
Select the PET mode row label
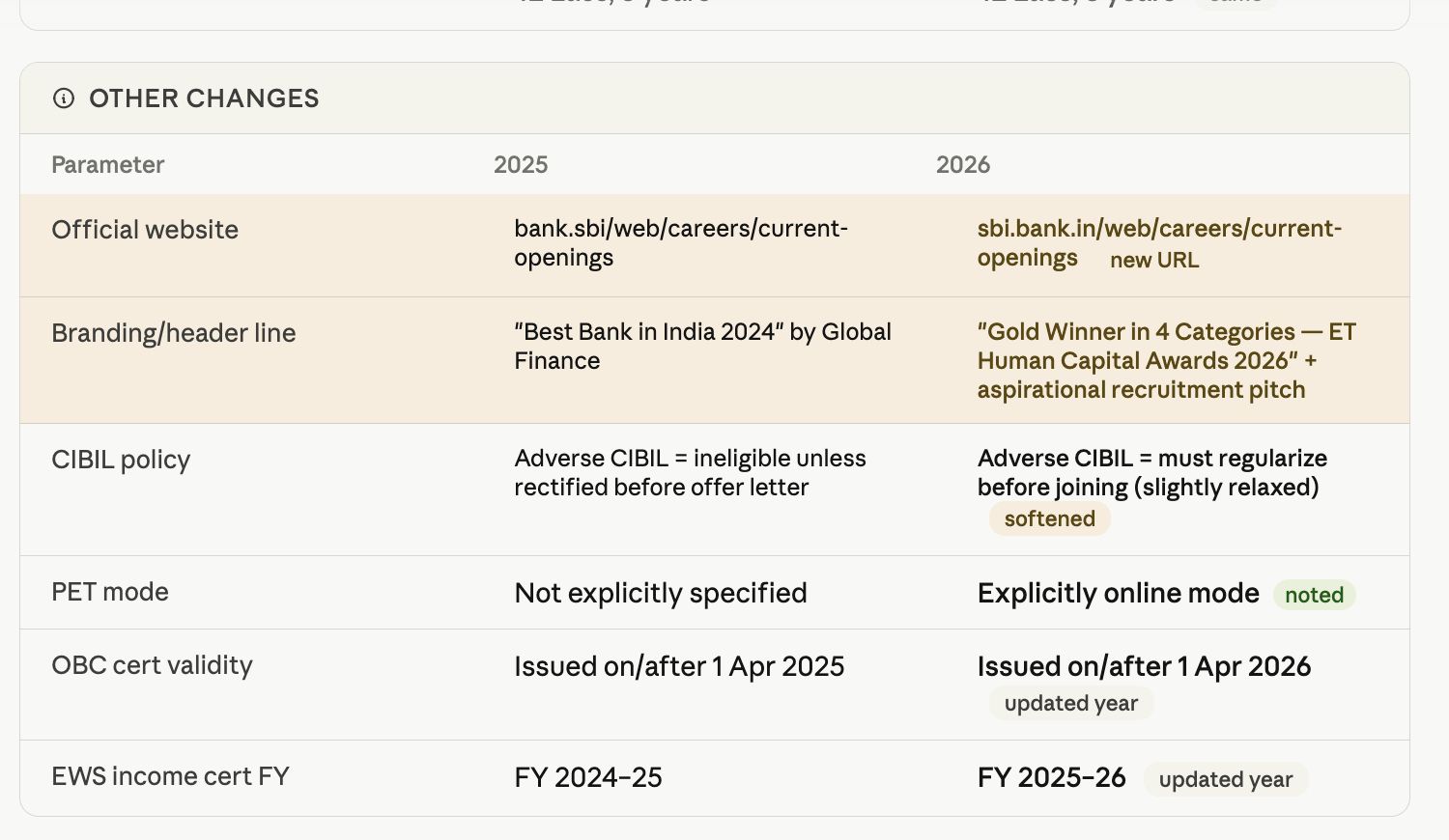coord(110,592)
